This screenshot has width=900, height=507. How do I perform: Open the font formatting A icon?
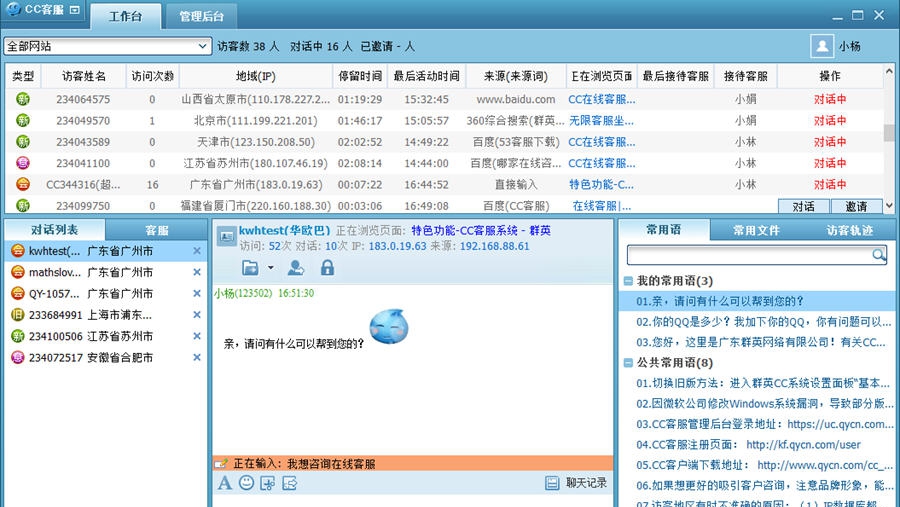tap(224, 483)
